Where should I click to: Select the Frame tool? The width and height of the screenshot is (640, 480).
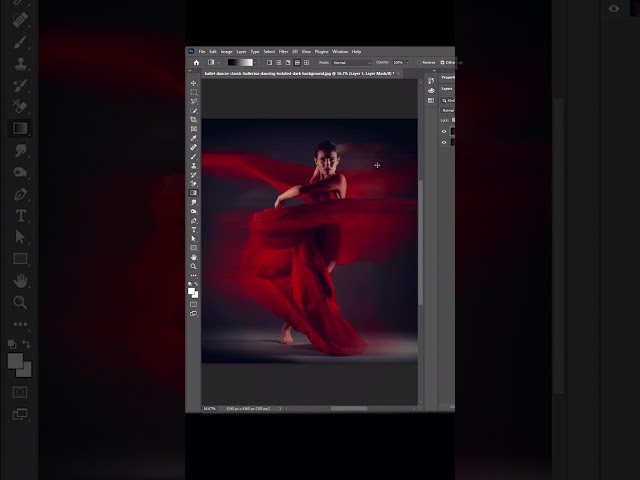[193, 129]
